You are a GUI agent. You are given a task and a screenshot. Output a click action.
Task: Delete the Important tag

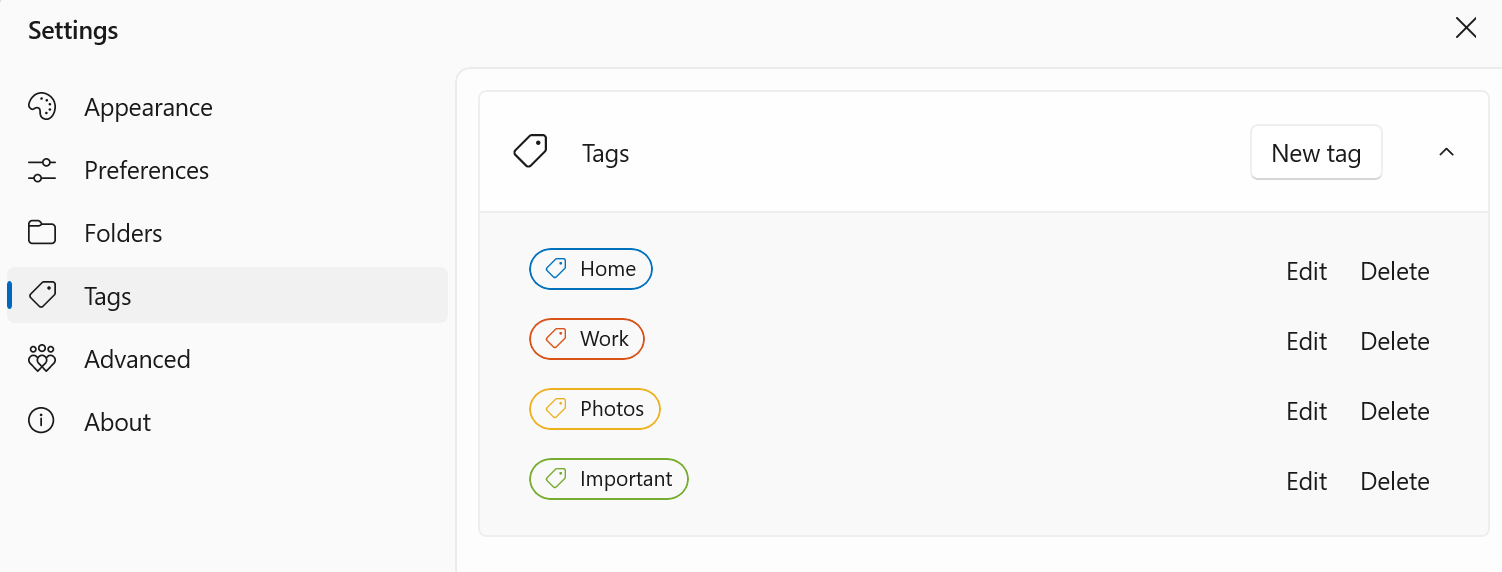pos(1394,481)
